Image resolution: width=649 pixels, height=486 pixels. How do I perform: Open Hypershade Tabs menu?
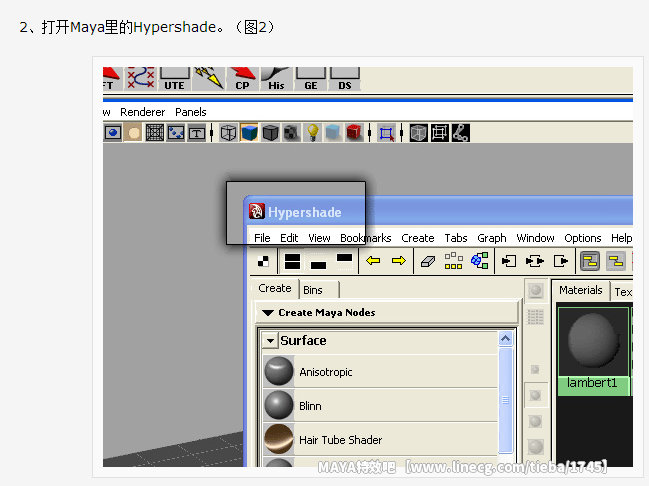pos(456,238)
